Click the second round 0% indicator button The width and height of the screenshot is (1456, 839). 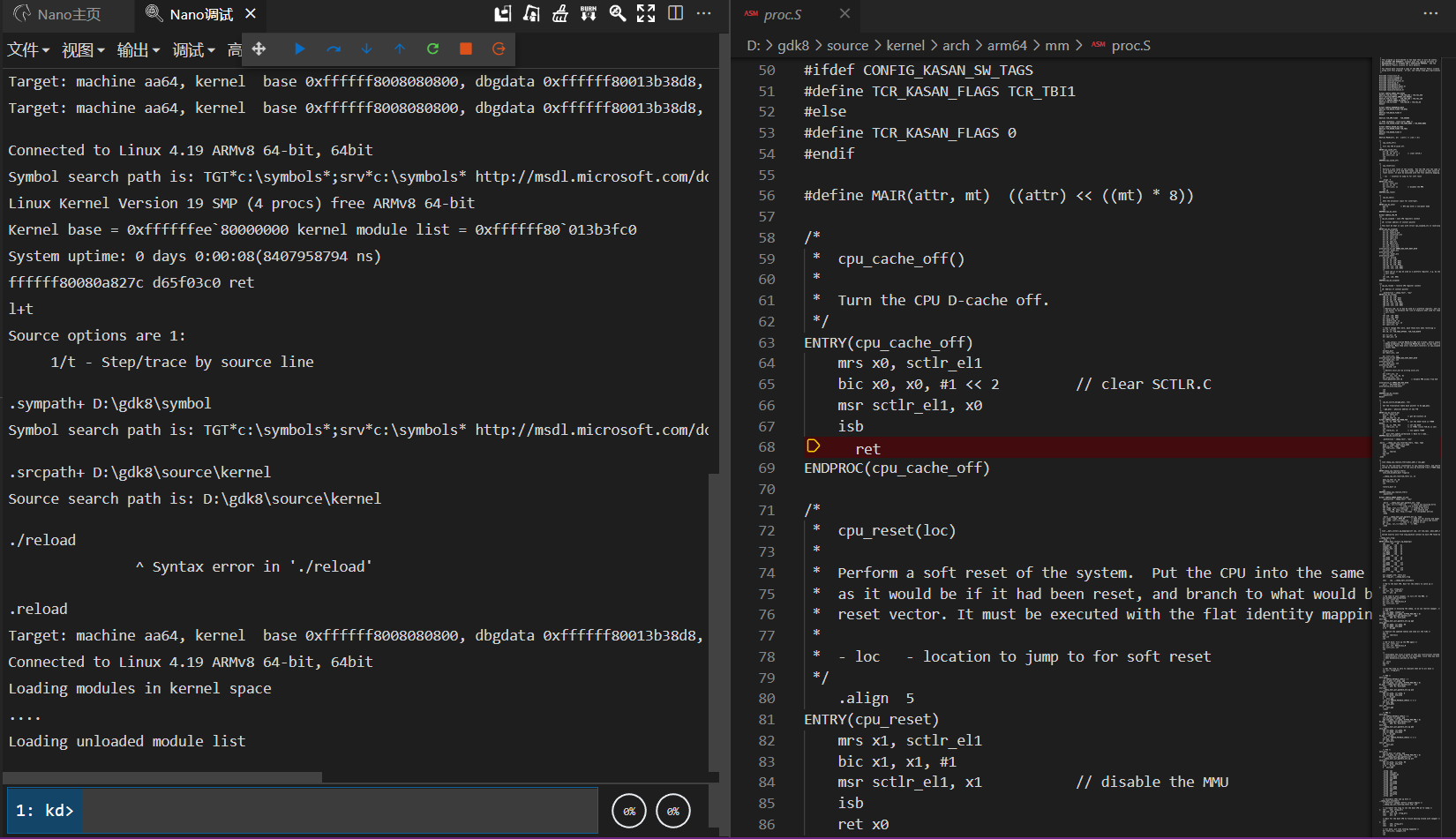[673, 811]
